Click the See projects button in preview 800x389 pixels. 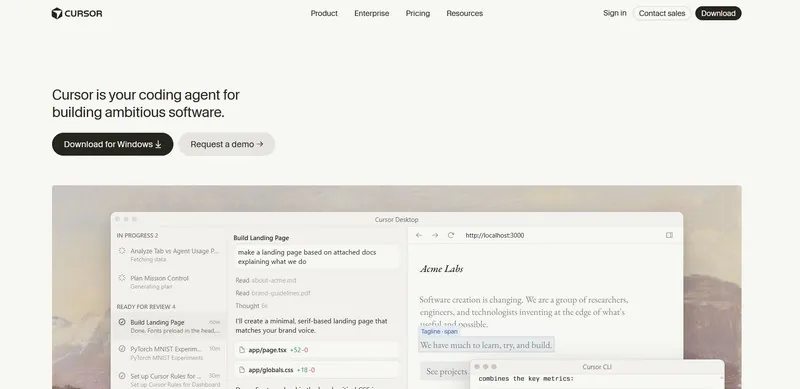[445, 372]
